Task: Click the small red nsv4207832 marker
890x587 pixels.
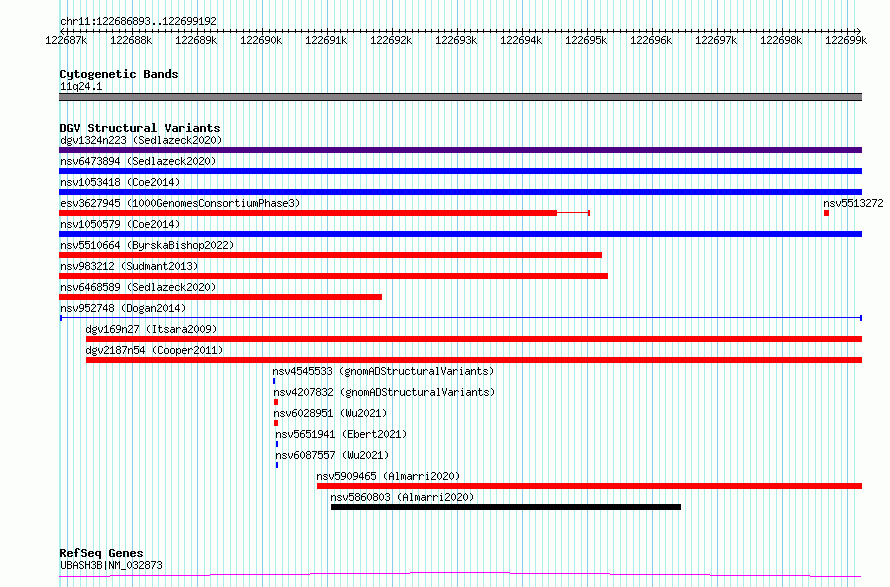Action: [276, 402]
